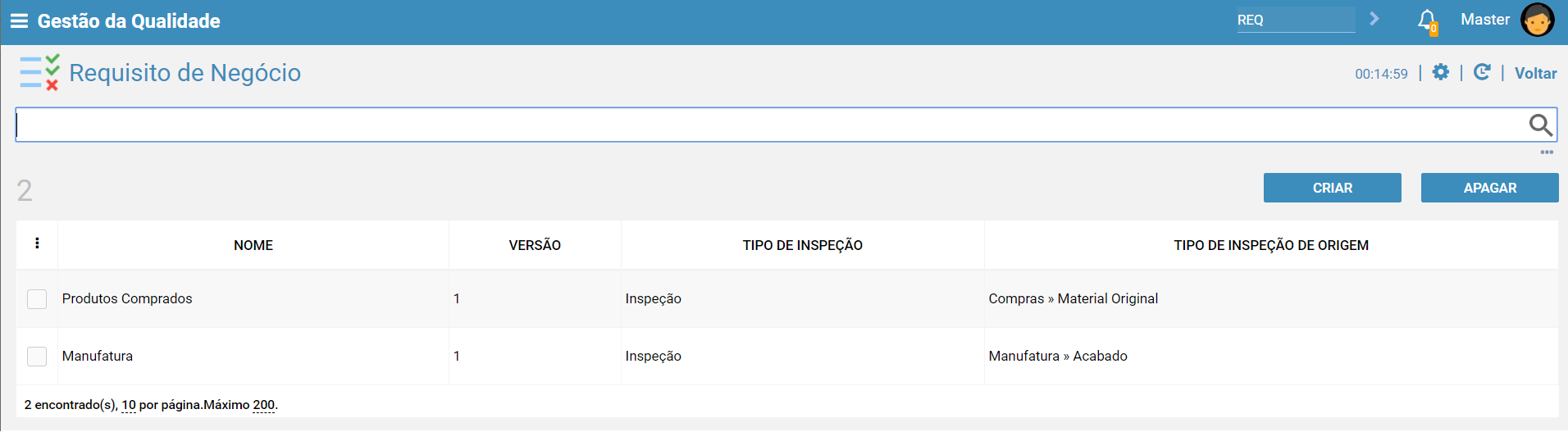Click the Requisito de Negócio checklist icon

click(39, 72)
